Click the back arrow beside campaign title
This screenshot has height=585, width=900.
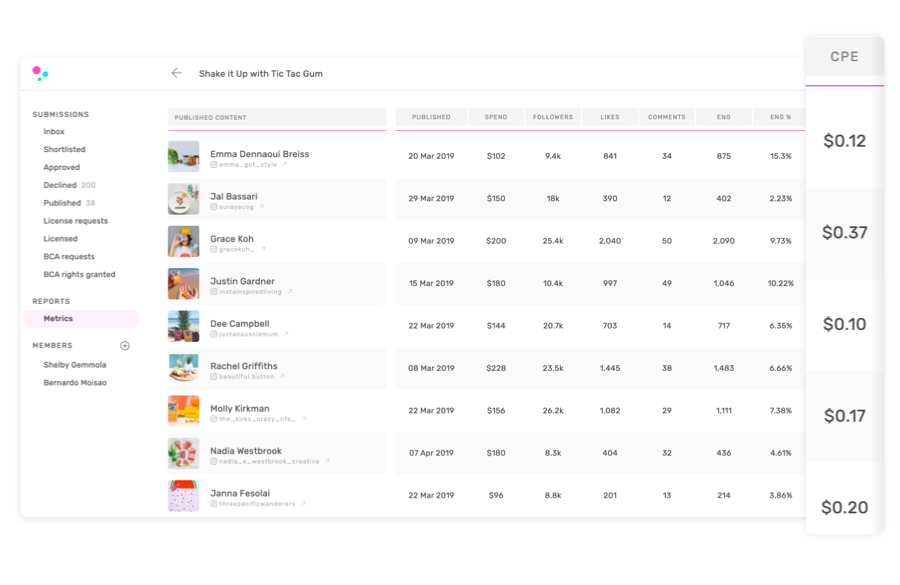click(176, 73)
